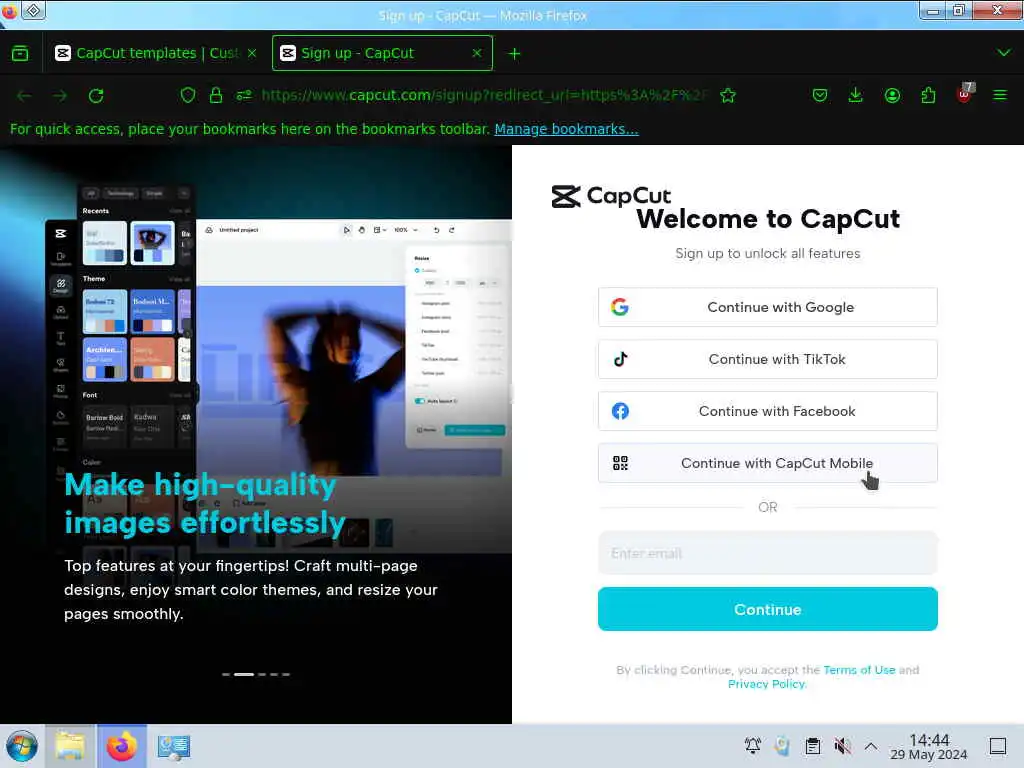The height and width of the screenshot is (768, 1024).
Task: Select the first carousel indicator dot
Action: pyautogui.click(x=226, y=674)
